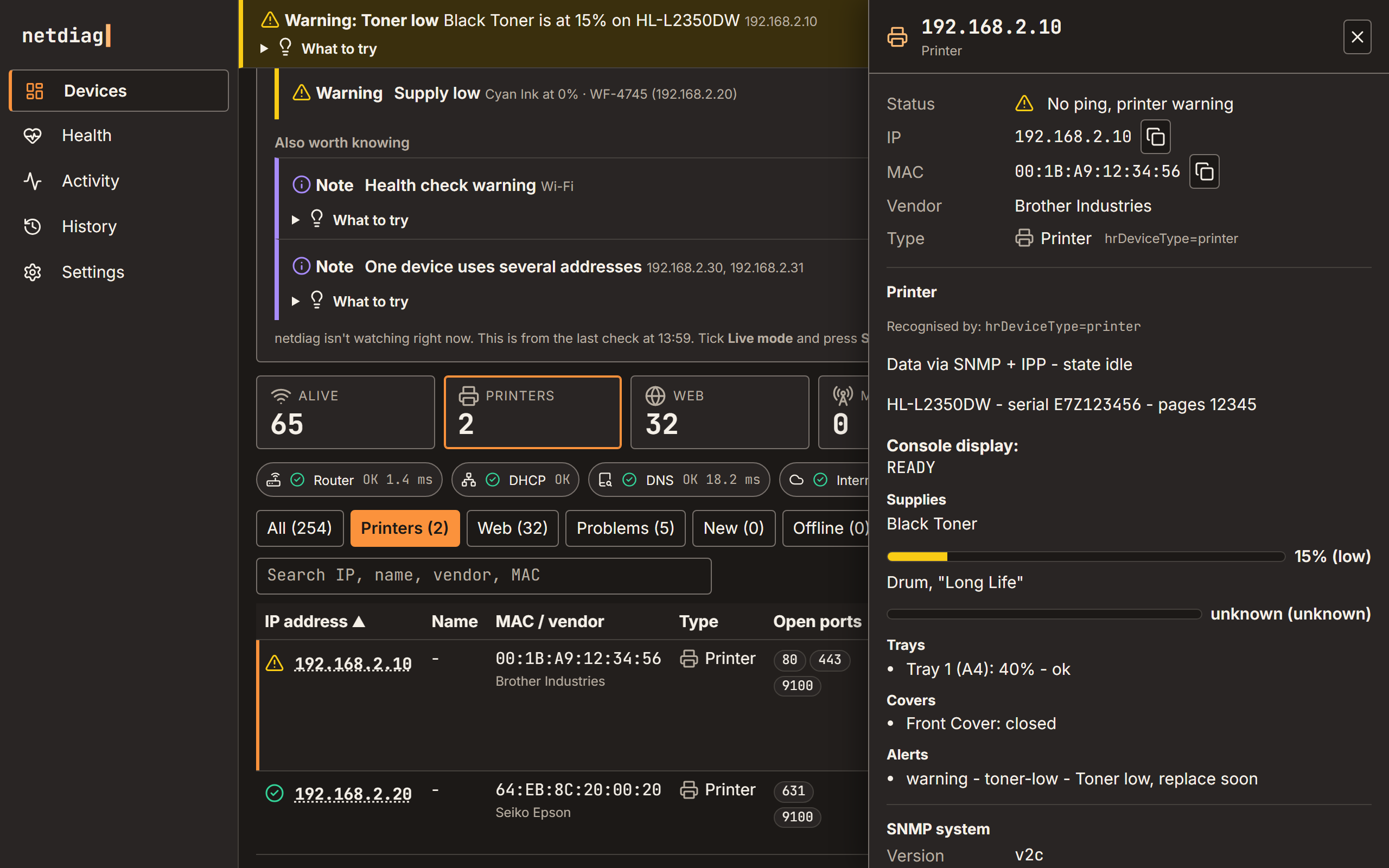Open History via the clock icon

point(33,226)
